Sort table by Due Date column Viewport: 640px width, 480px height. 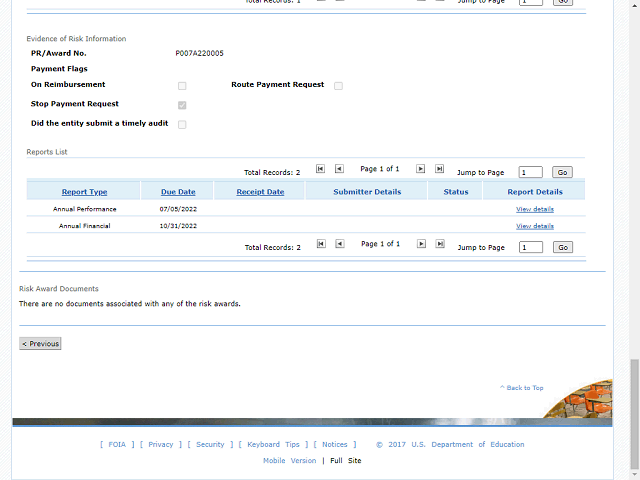pos(178,192)
